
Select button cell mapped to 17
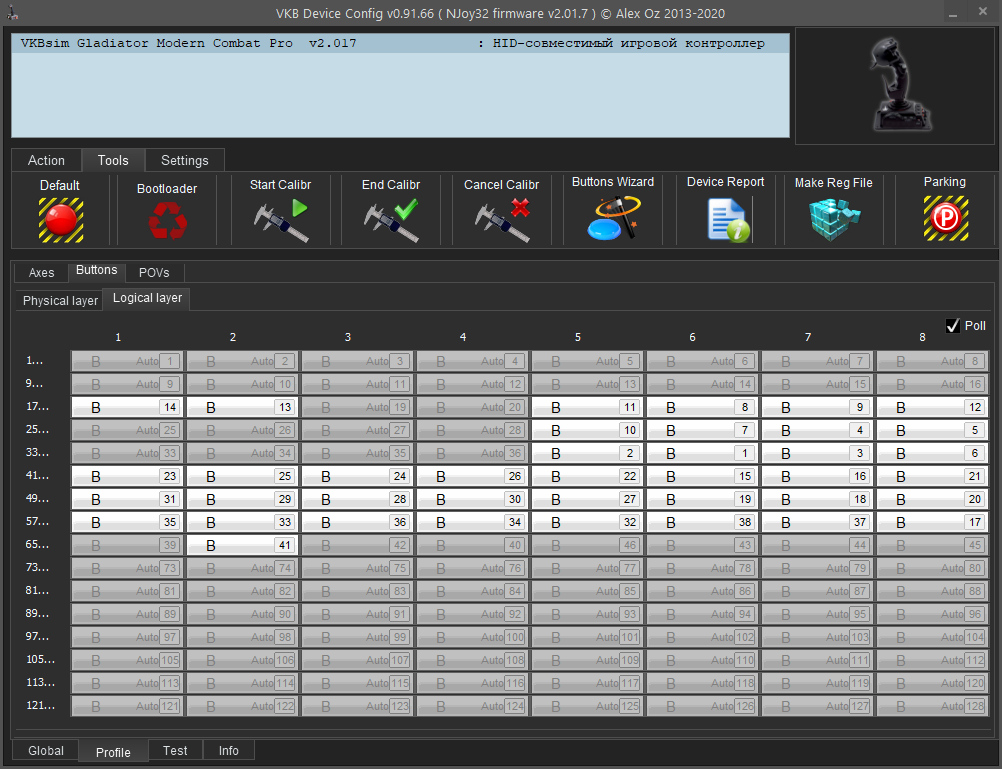932,522
